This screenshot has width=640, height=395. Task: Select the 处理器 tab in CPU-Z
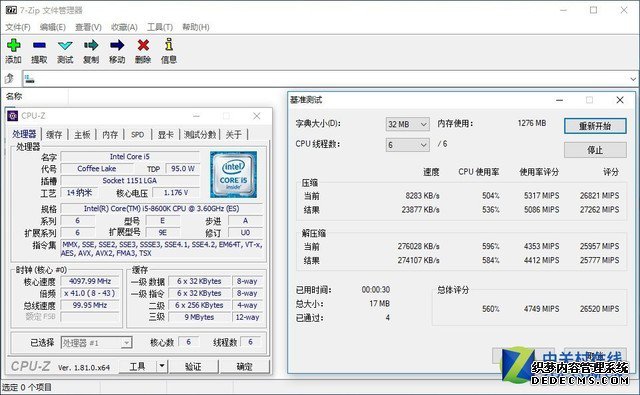(24, 134)
